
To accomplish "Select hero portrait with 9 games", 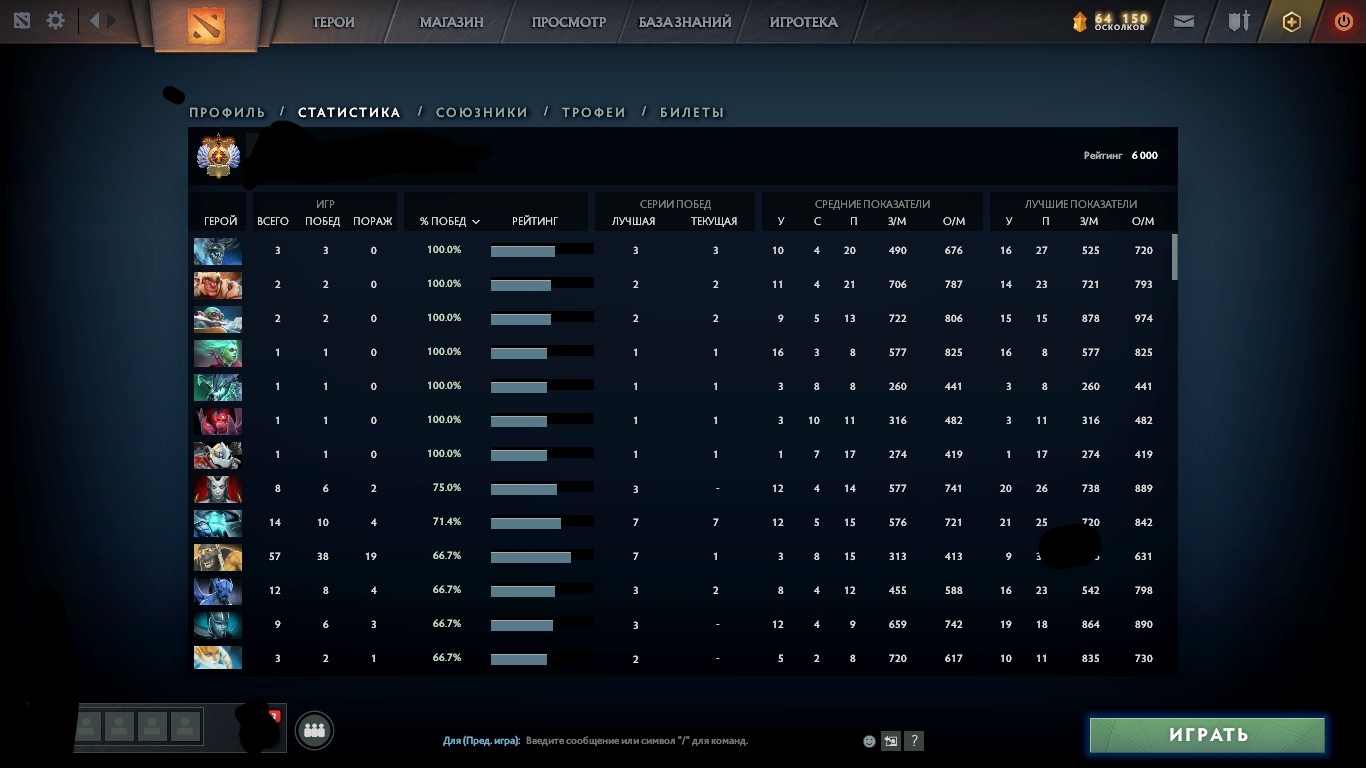I will [217, 625].
